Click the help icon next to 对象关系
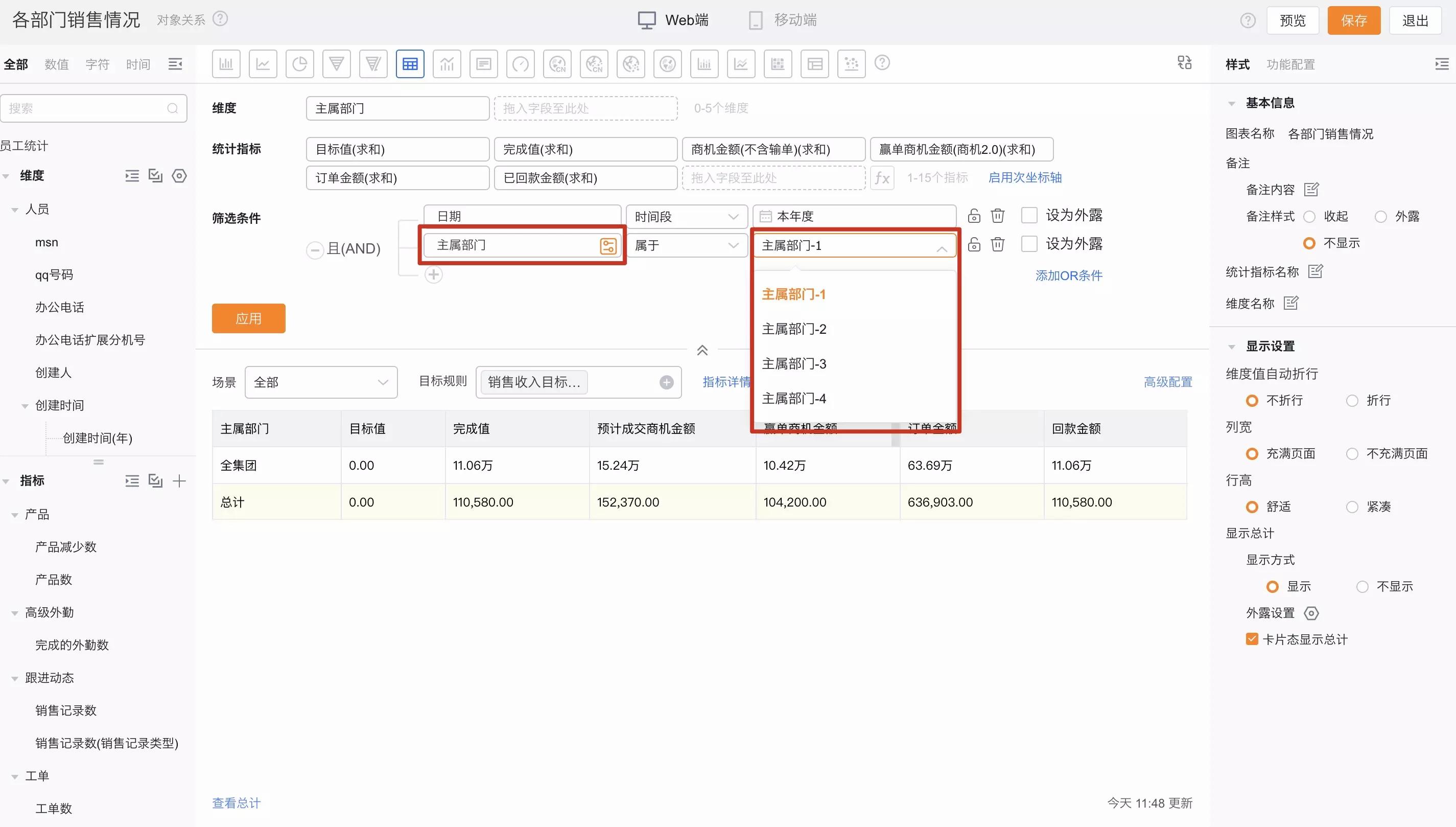Image resolution: width=1456 pixels, height=827 pixels. pyautogui.click(x=220, y=19)
